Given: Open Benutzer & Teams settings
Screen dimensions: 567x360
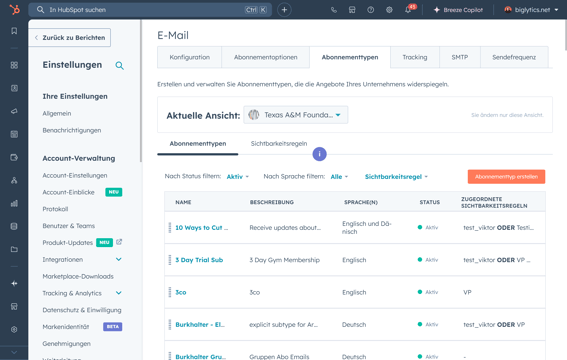Looking at the screenshot, I should click(x=68, y=226).
